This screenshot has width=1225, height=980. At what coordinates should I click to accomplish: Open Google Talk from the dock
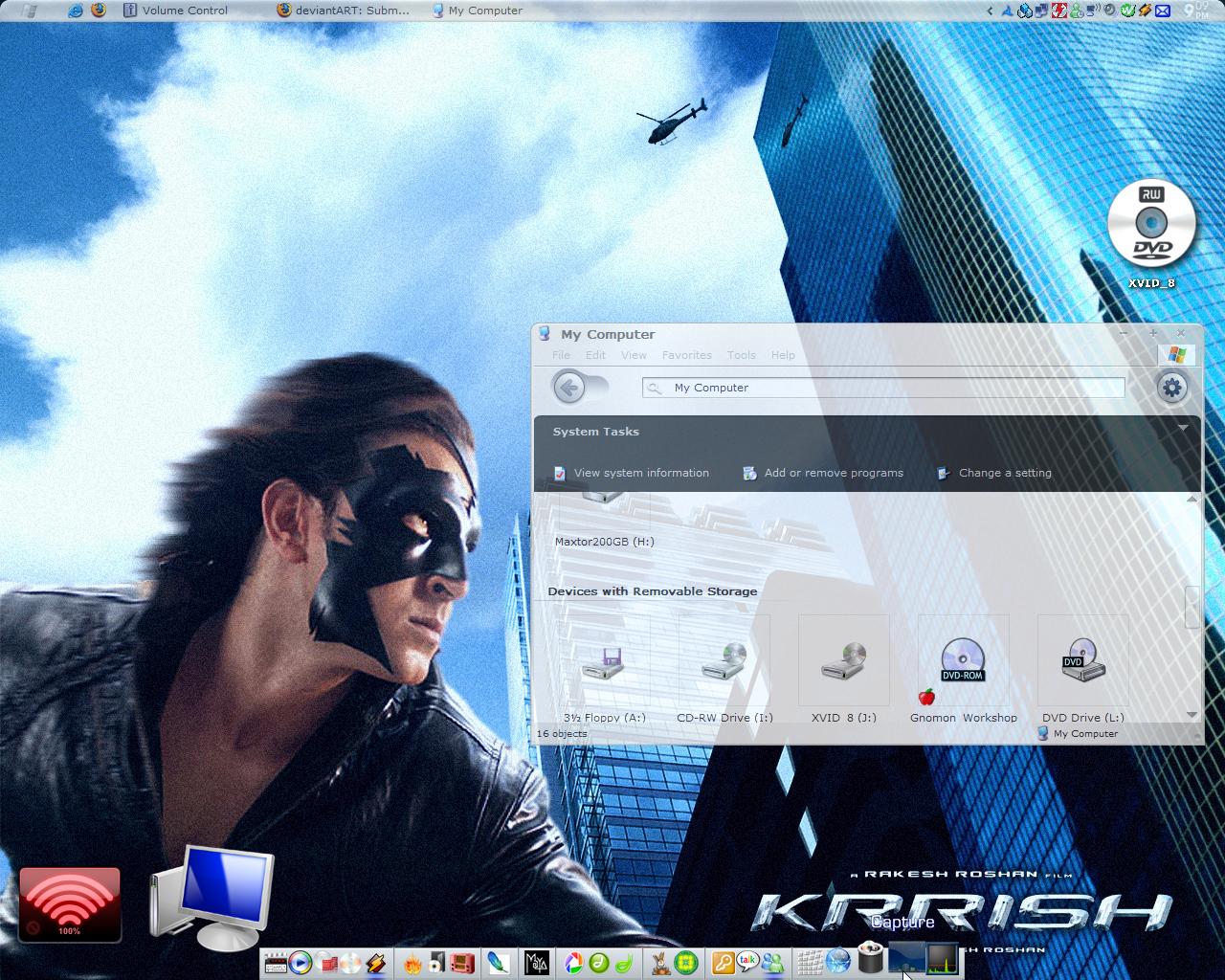point(747,963)
